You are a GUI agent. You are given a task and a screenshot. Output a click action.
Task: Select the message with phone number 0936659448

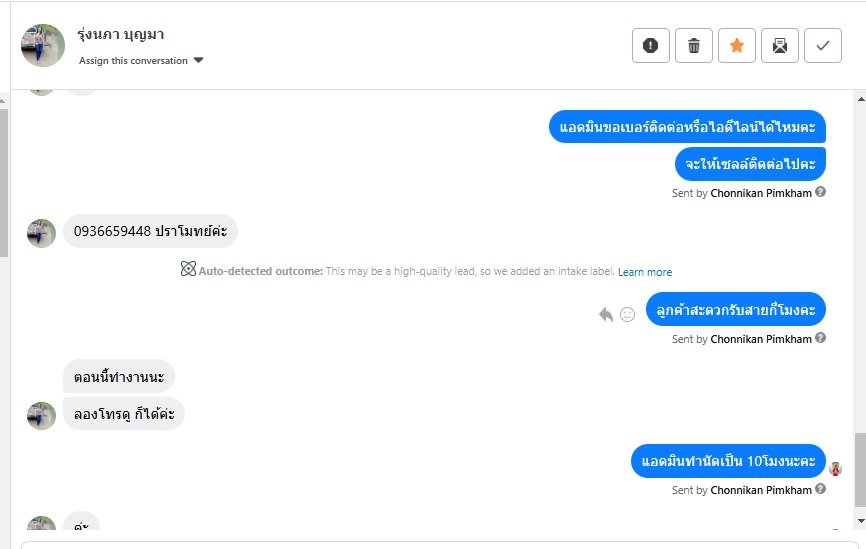pyautogui.click(x=150, y=231)
